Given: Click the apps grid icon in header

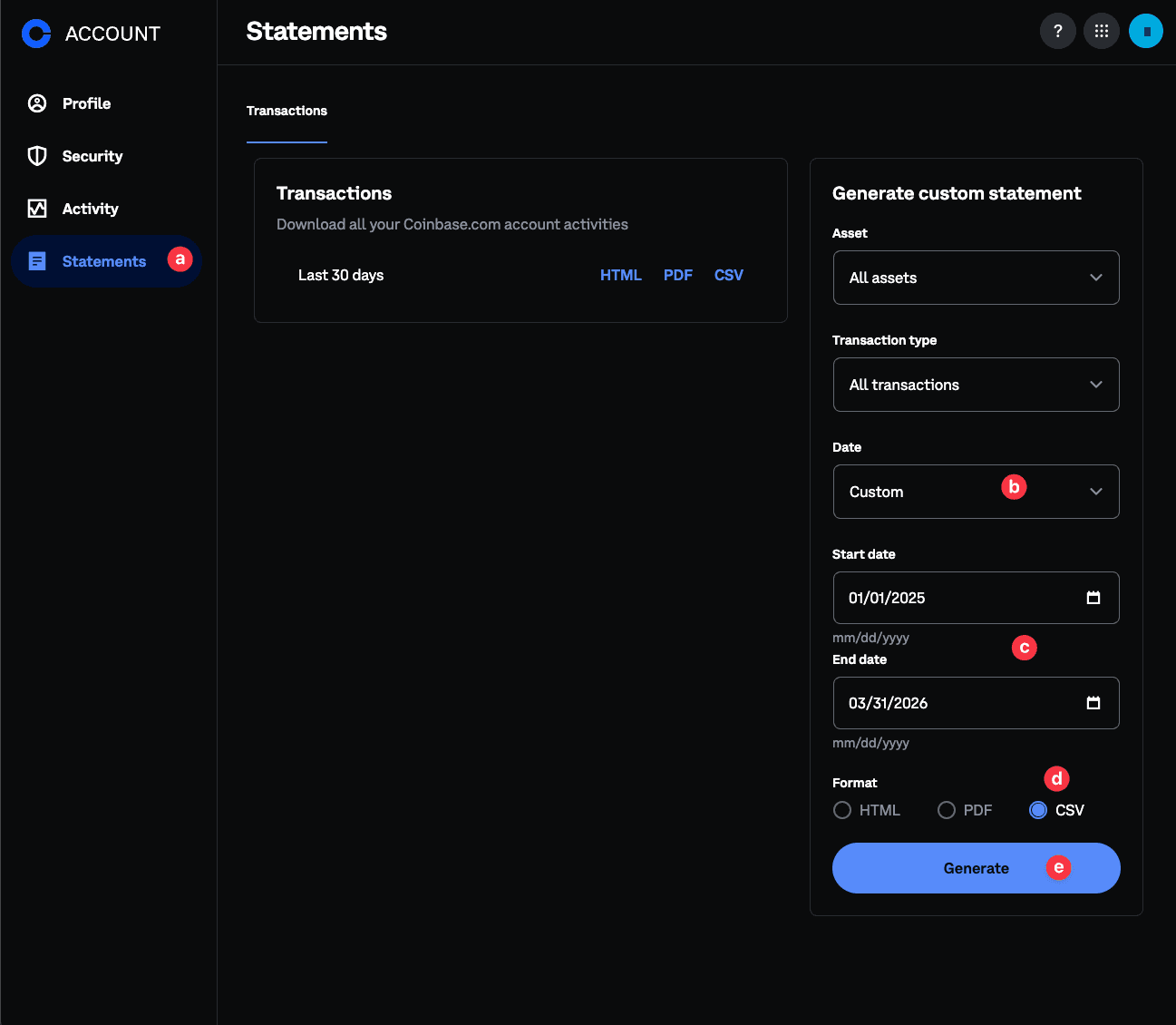Looking at the screenshot, I should point(1101,31).
